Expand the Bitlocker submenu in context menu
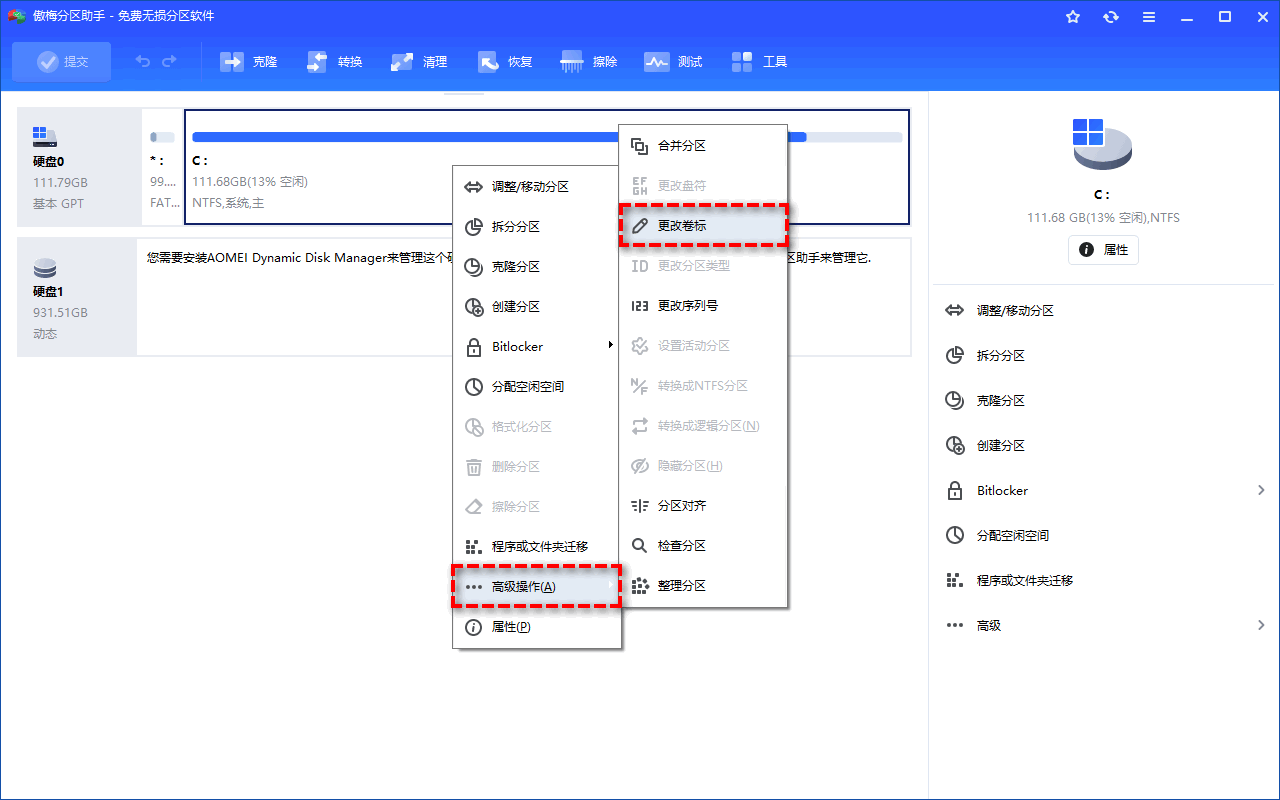The width and height of the screenshot is (1280, 800). (x=537, y=347)
